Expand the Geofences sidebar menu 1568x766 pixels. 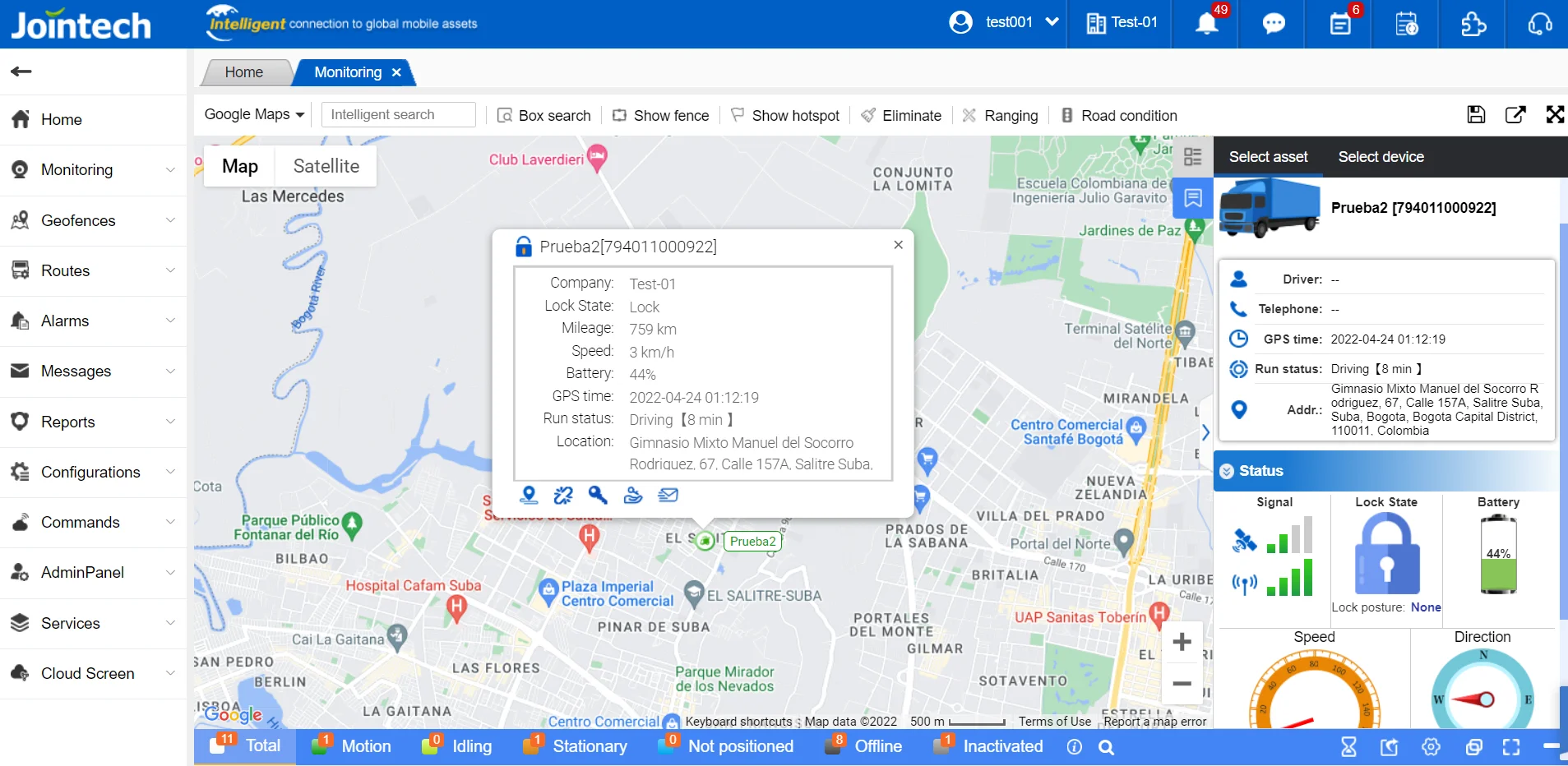(94, 220)
